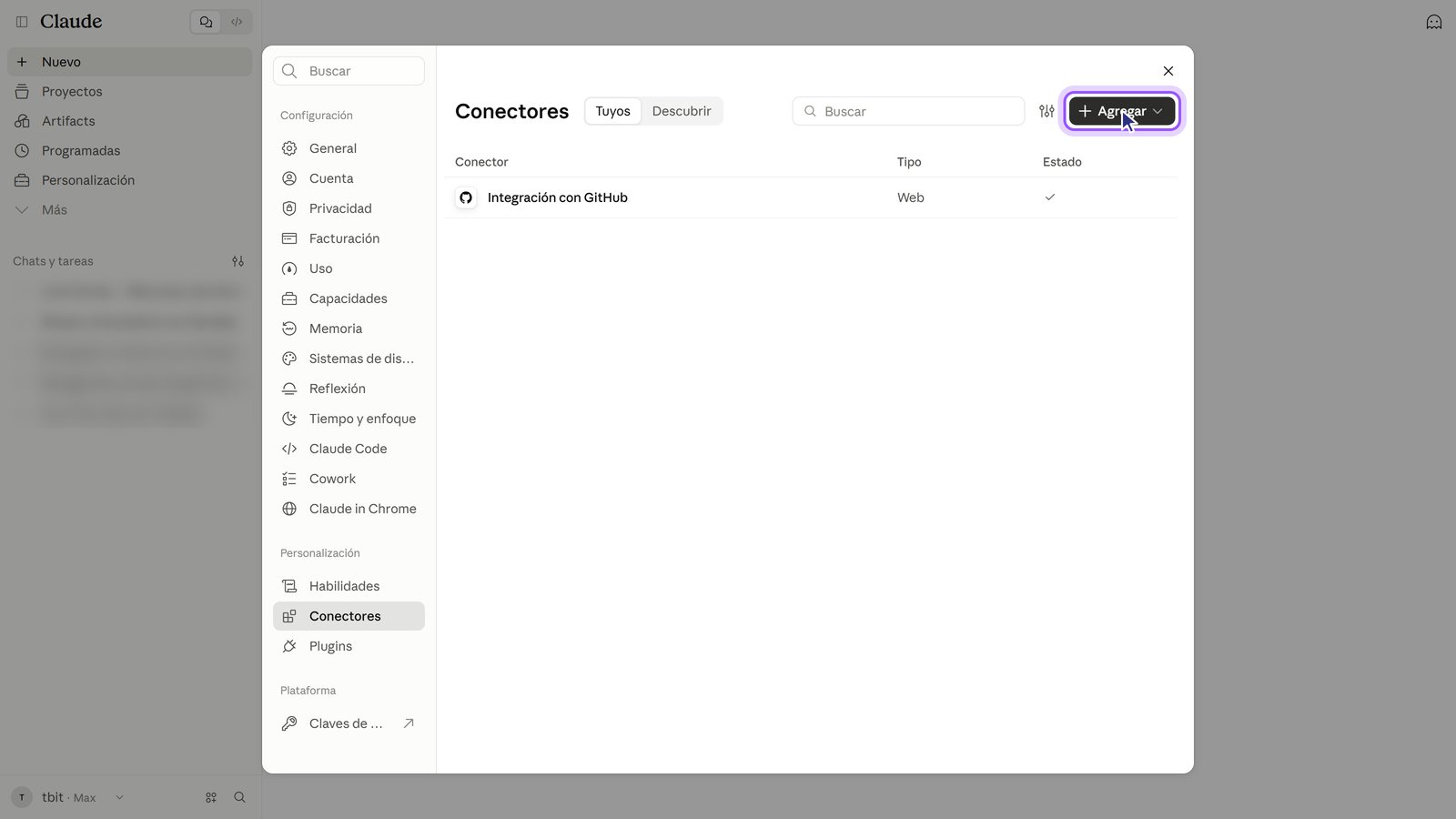Open Claves de API external link
This screenshot has height=819, width=1456.
(x=349, y=723)
